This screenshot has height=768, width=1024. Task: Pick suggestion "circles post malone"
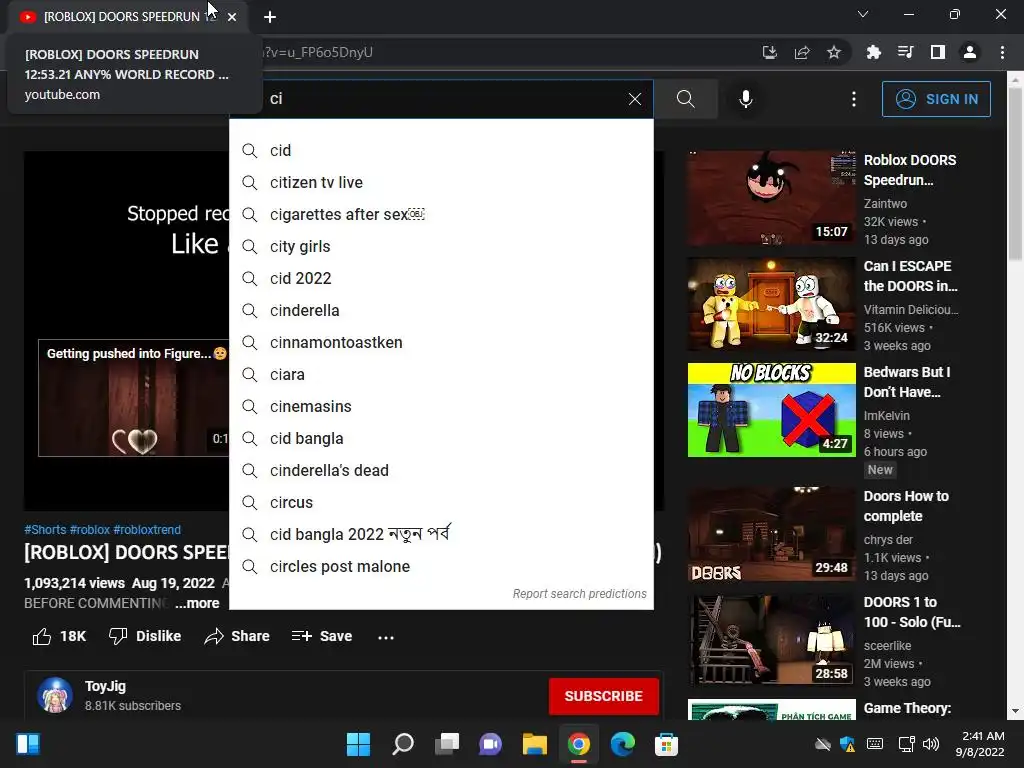tap(441, 567)
